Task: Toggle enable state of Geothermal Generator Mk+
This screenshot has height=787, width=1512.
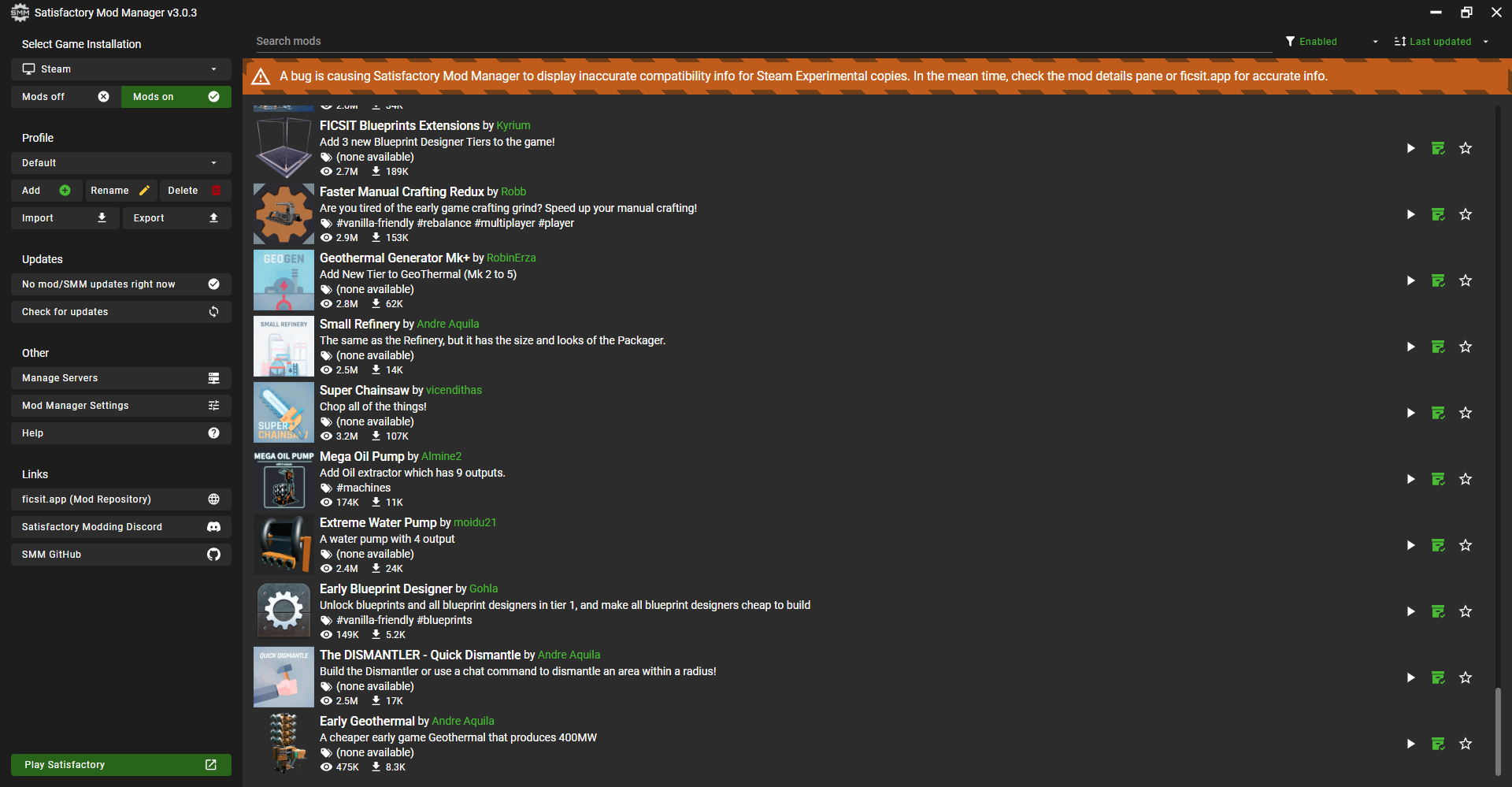Action: [1411, 280]
